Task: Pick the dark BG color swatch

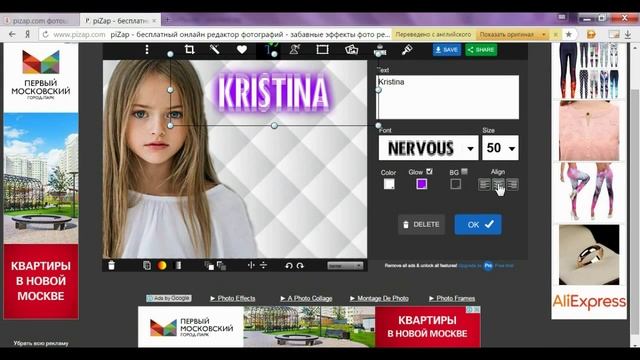Action: [x=456, y=184]
